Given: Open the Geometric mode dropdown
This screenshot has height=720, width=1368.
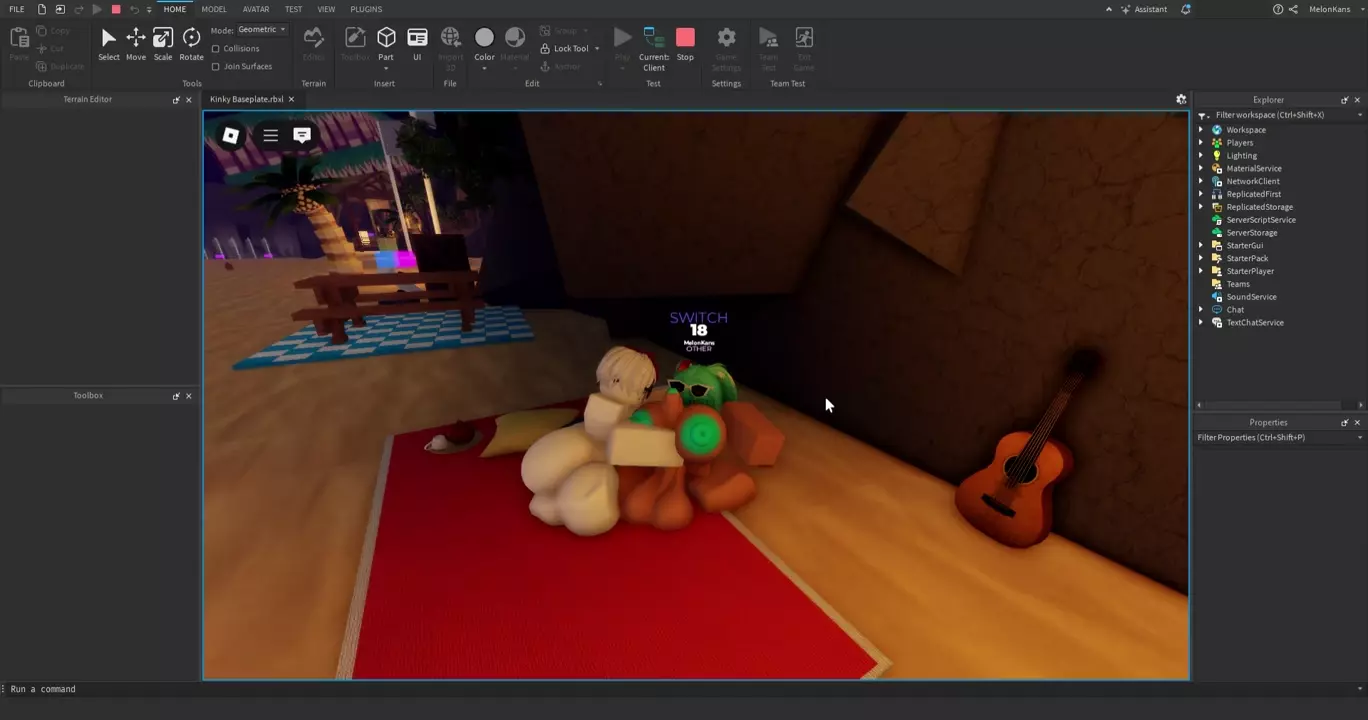Looking at the screenshot, I should 262,30.
